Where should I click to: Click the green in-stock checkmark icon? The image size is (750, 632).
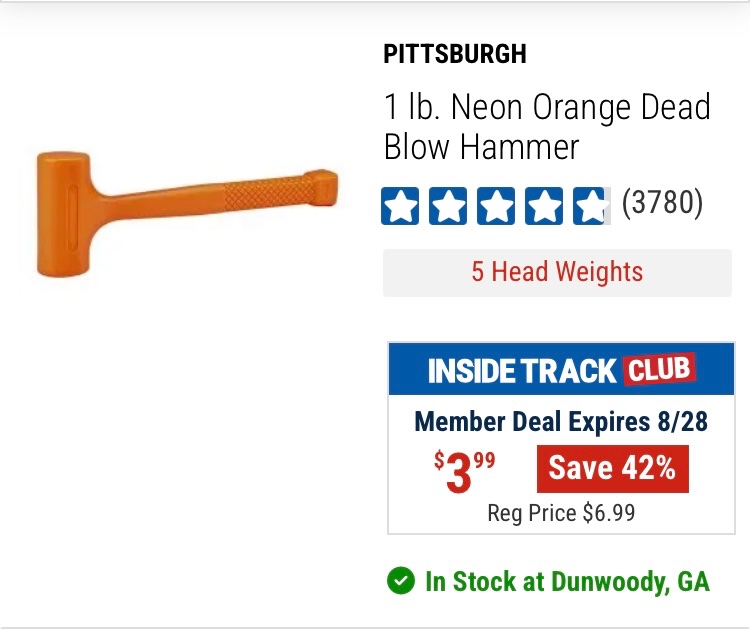[x=401, y=581]
